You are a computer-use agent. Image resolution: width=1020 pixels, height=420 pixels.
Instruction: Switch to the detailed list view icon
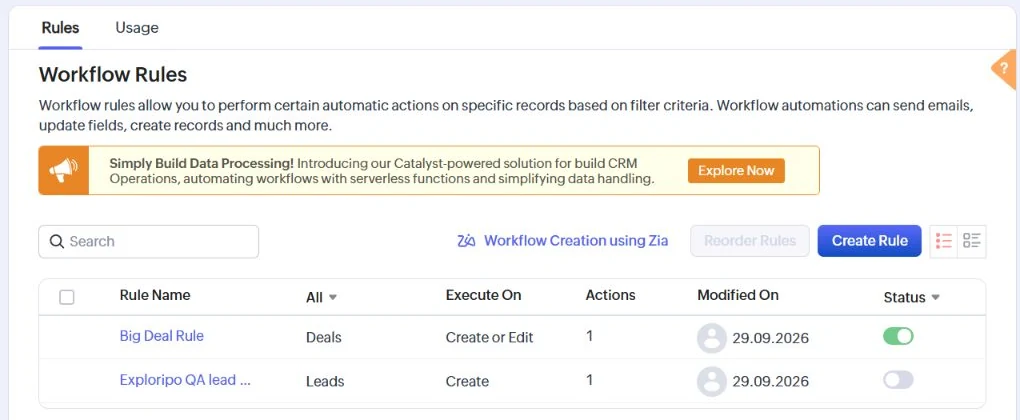[x=972, y=241]
